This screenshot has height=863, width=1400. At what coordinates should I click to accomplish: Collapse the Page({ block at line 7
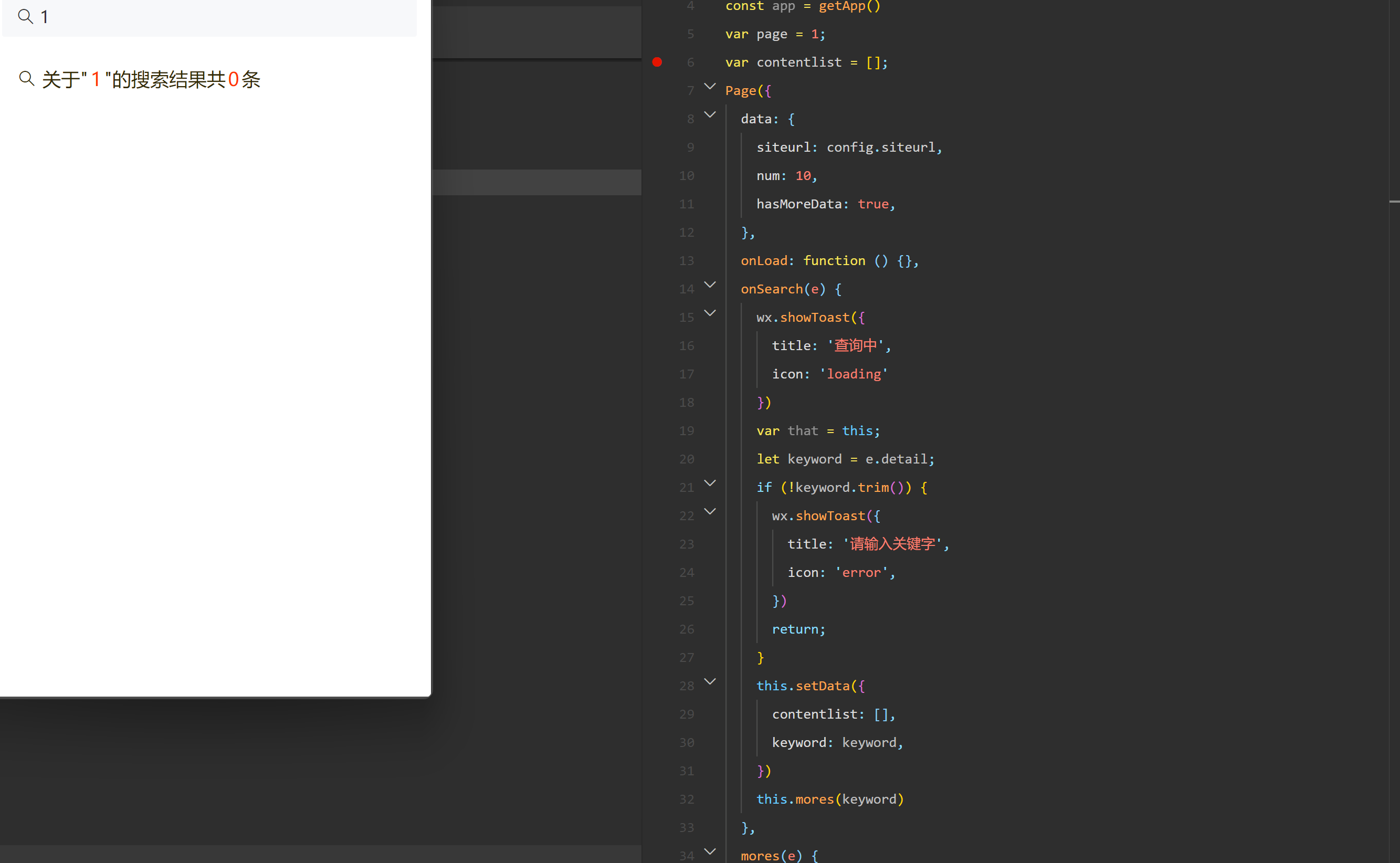pyautogui.click(x=709, y=86)
